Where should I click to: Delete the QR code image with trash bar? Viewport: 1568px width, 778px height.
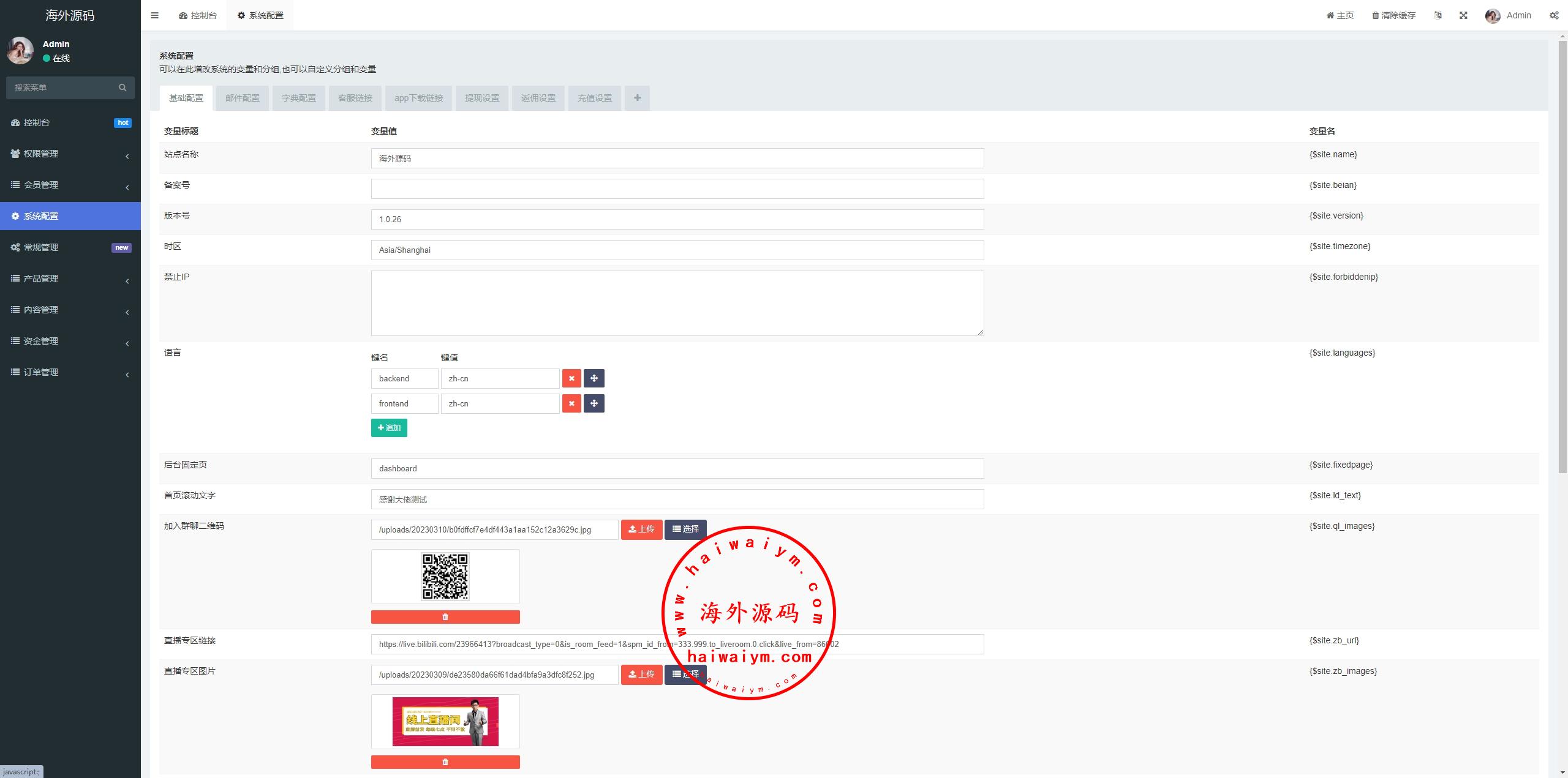[445, 617]
